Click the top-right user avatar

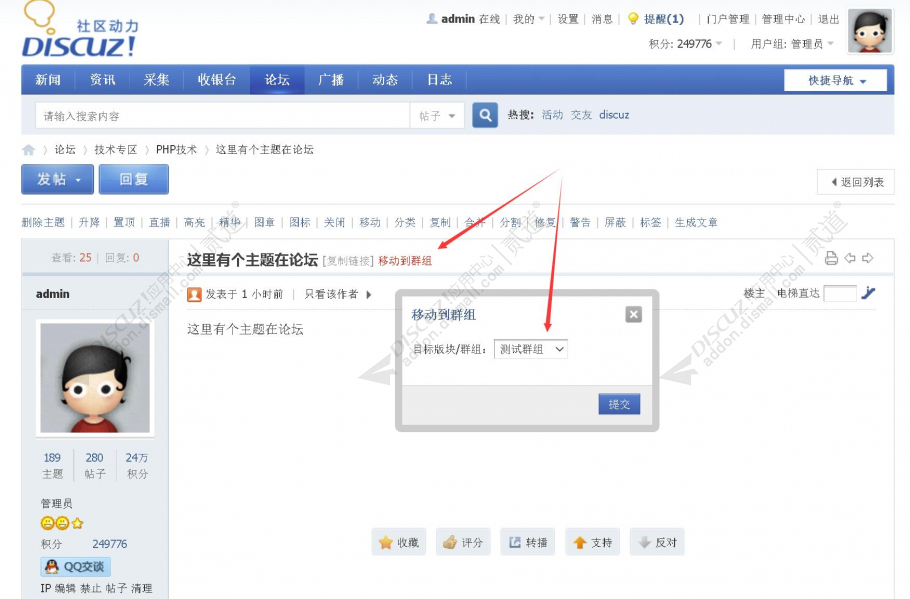point(869,31)
